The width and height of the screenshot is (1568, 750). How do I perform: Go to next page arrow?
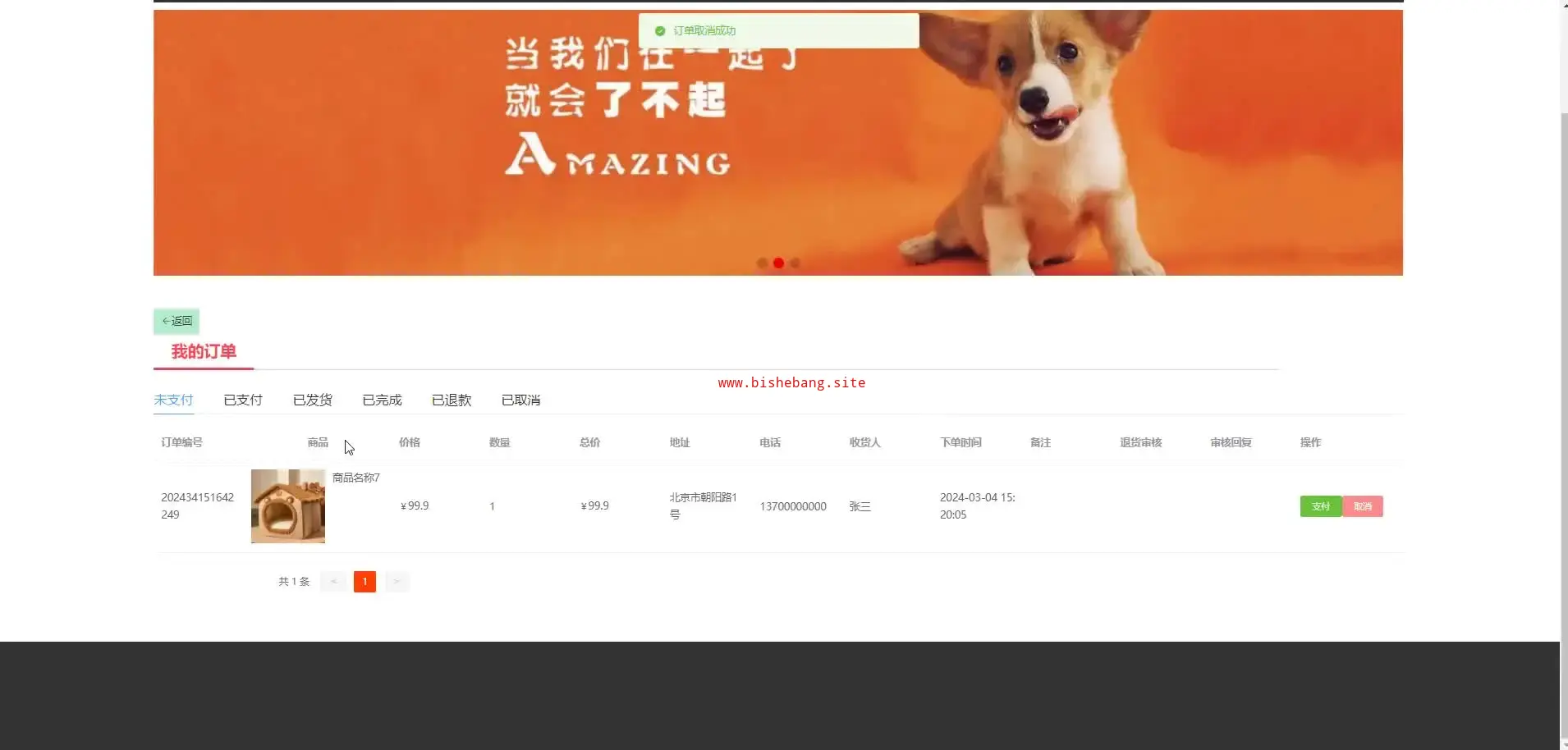pyautogui.click(x=397, y=582)
